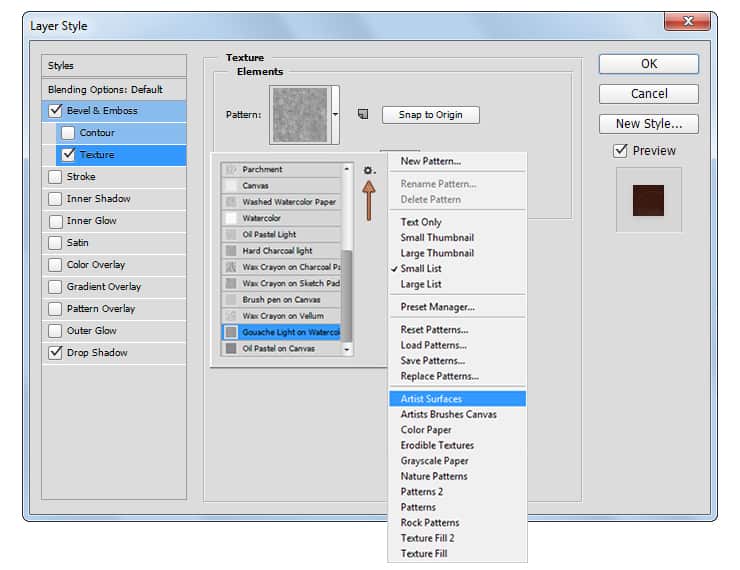Open the Pattern picker dropdown arrow
Screen dimensions: 740x570
coord(335,115)
